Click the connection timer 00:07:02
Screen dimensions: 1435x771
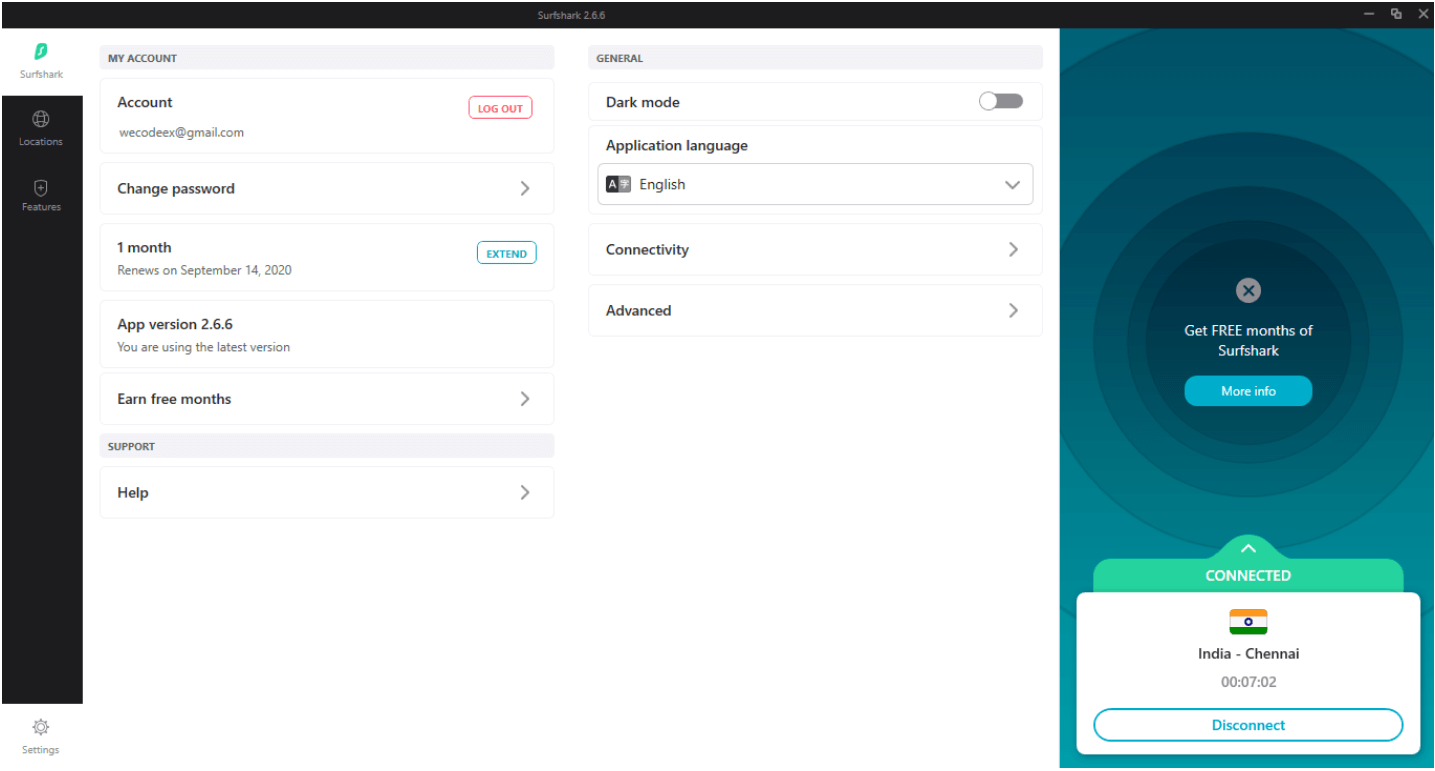coord(1248,682)
